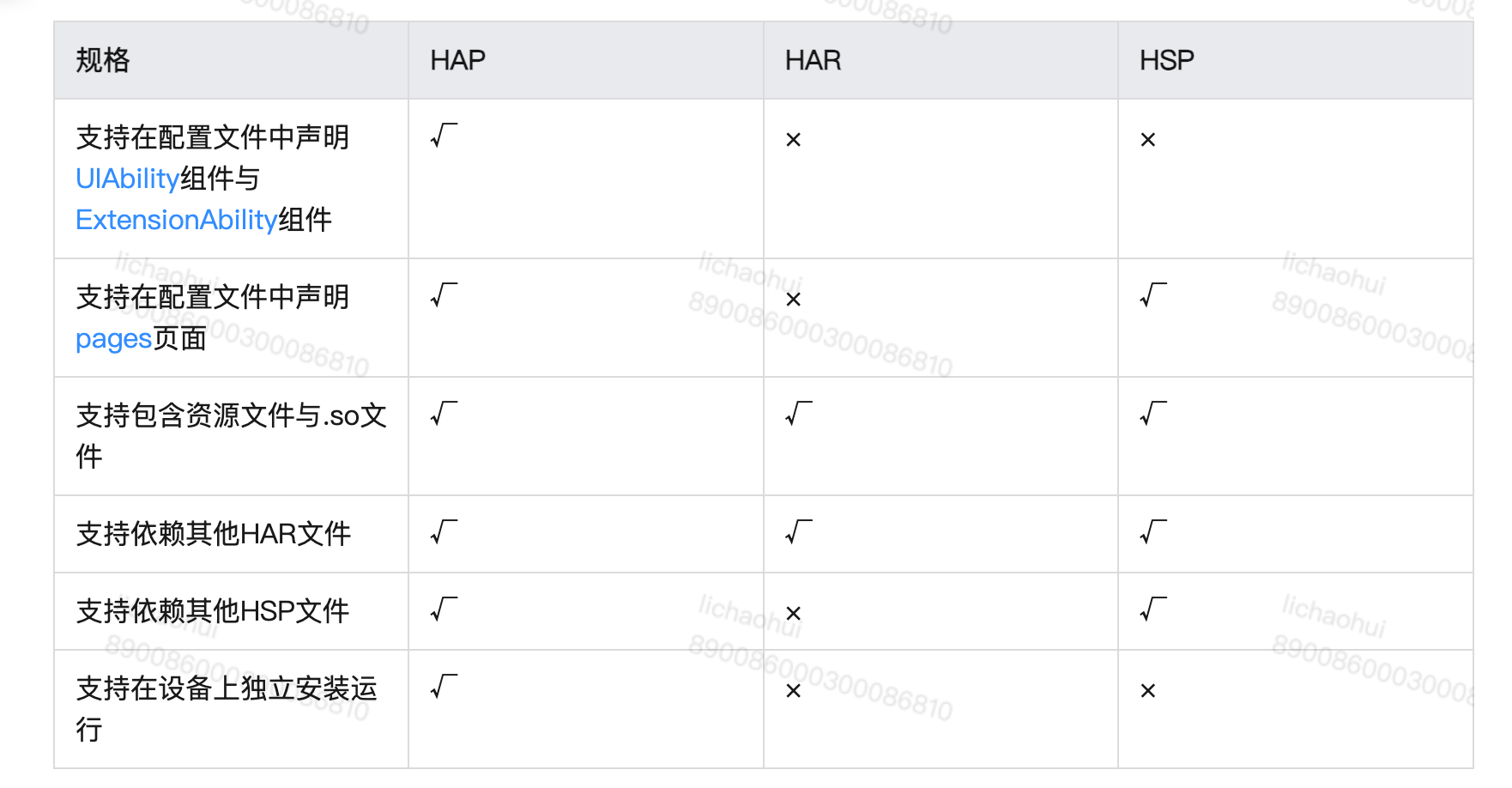Viewport: 1512px width, 788px height.
Task: Open the UIAbility link
Action: coord(127,179)
